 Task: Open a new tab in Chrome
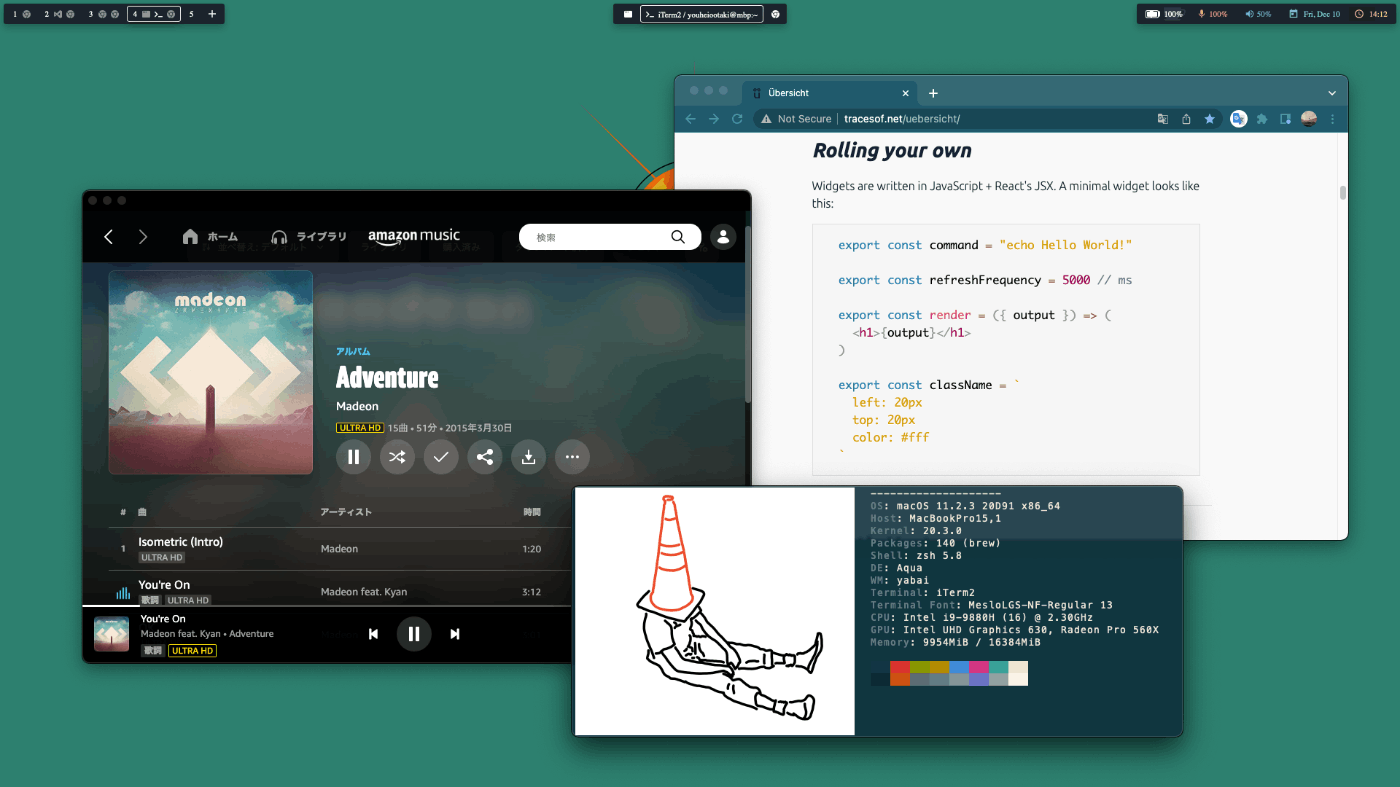click(x=933, y=93)
